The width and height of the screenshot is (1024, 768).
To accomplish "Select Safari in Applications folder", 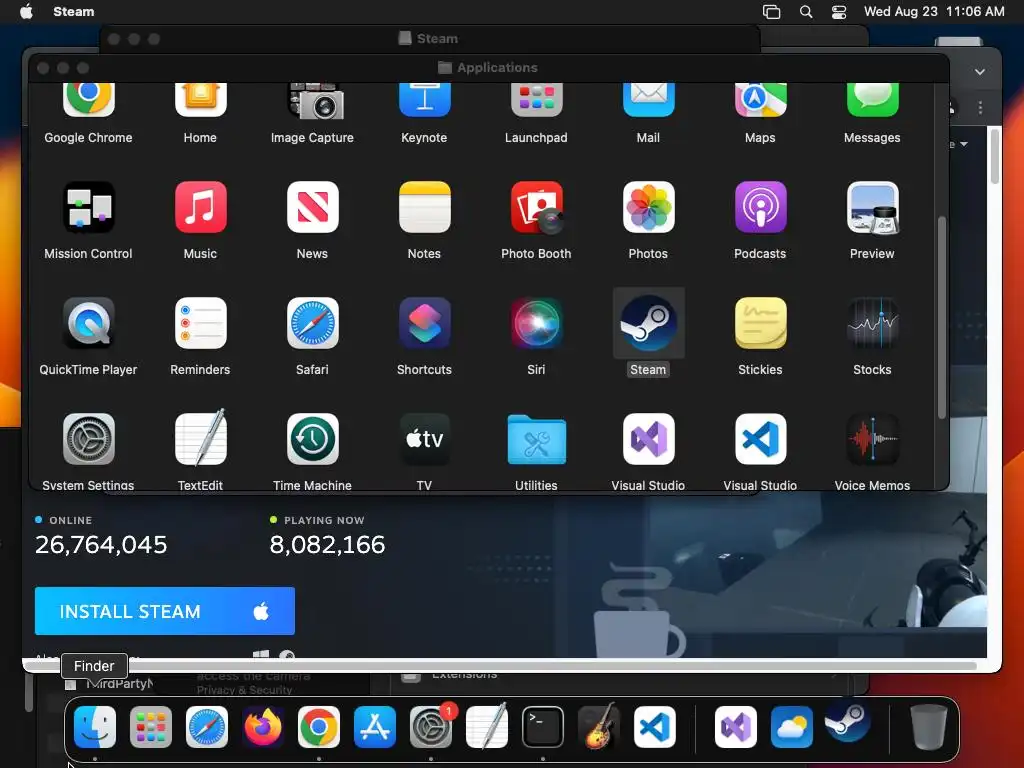I will pos(312,323).
